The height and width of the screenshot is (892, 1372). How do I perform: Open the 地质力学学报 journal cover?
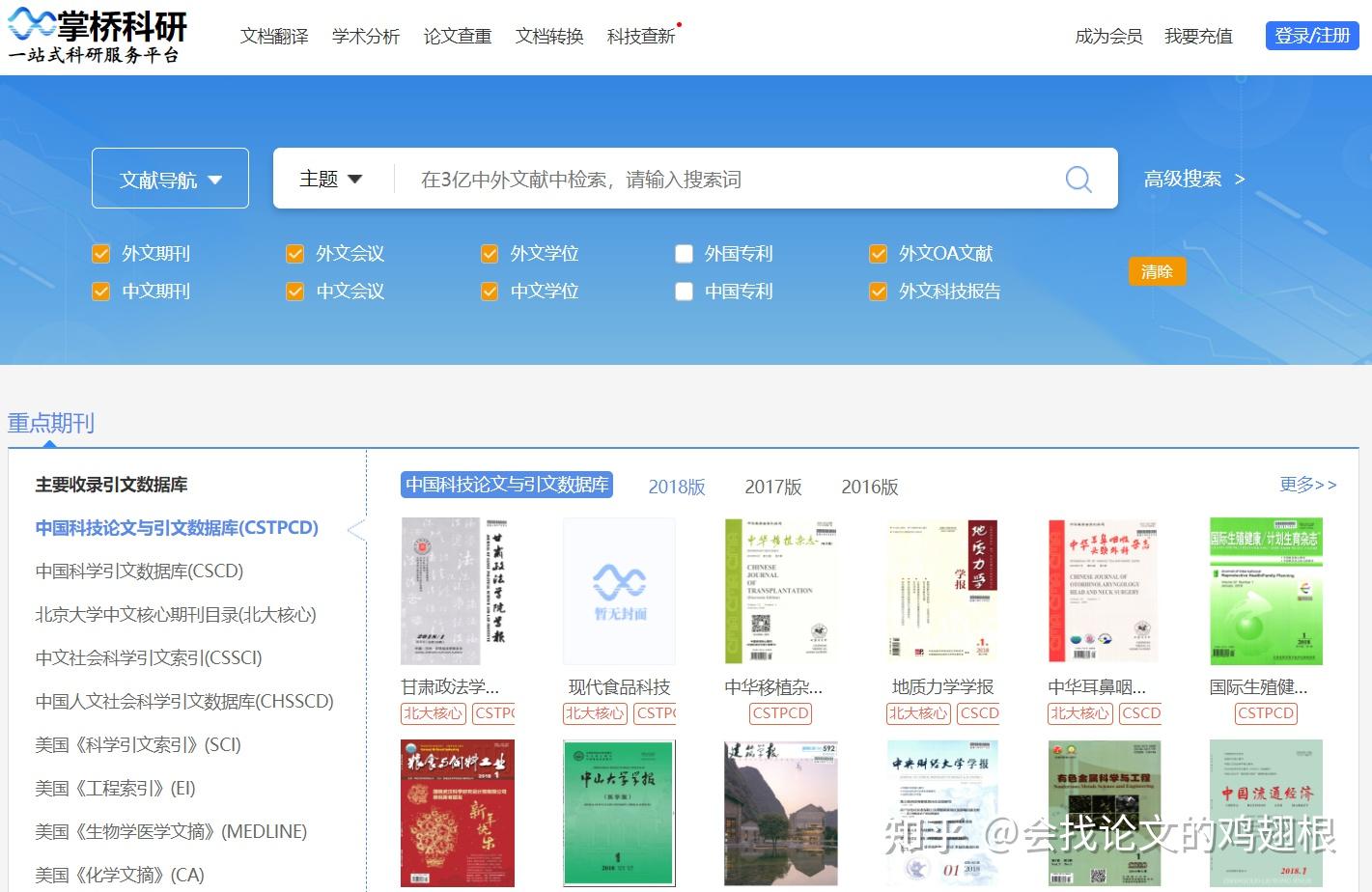point(942,591)
